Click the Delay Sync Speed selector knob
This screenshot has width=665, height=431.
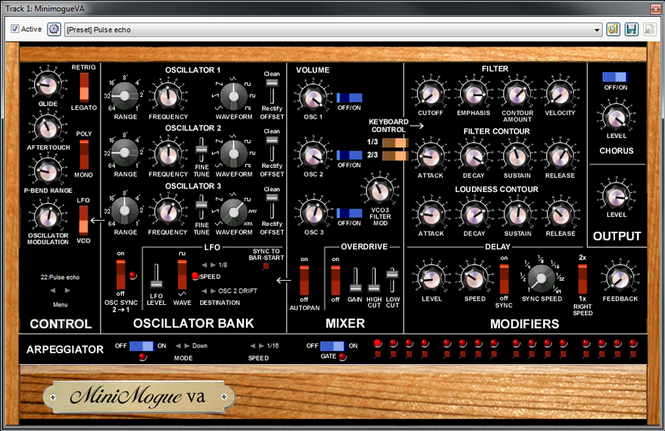coord(541,279)
